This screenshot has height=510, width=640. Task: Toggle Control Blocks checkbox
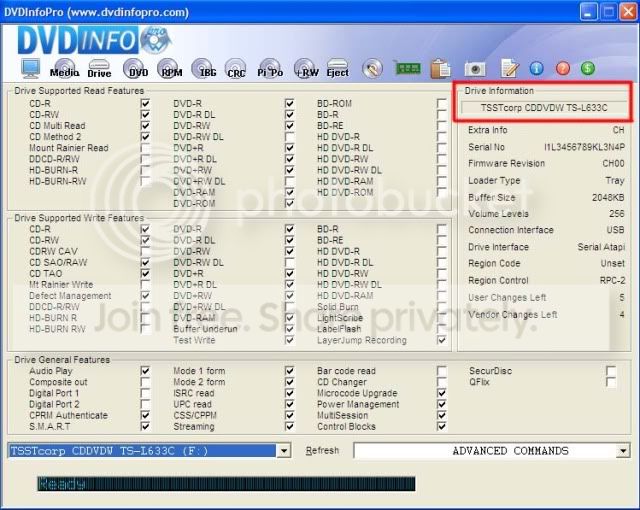pyautogui.click(x=441, y=426)
